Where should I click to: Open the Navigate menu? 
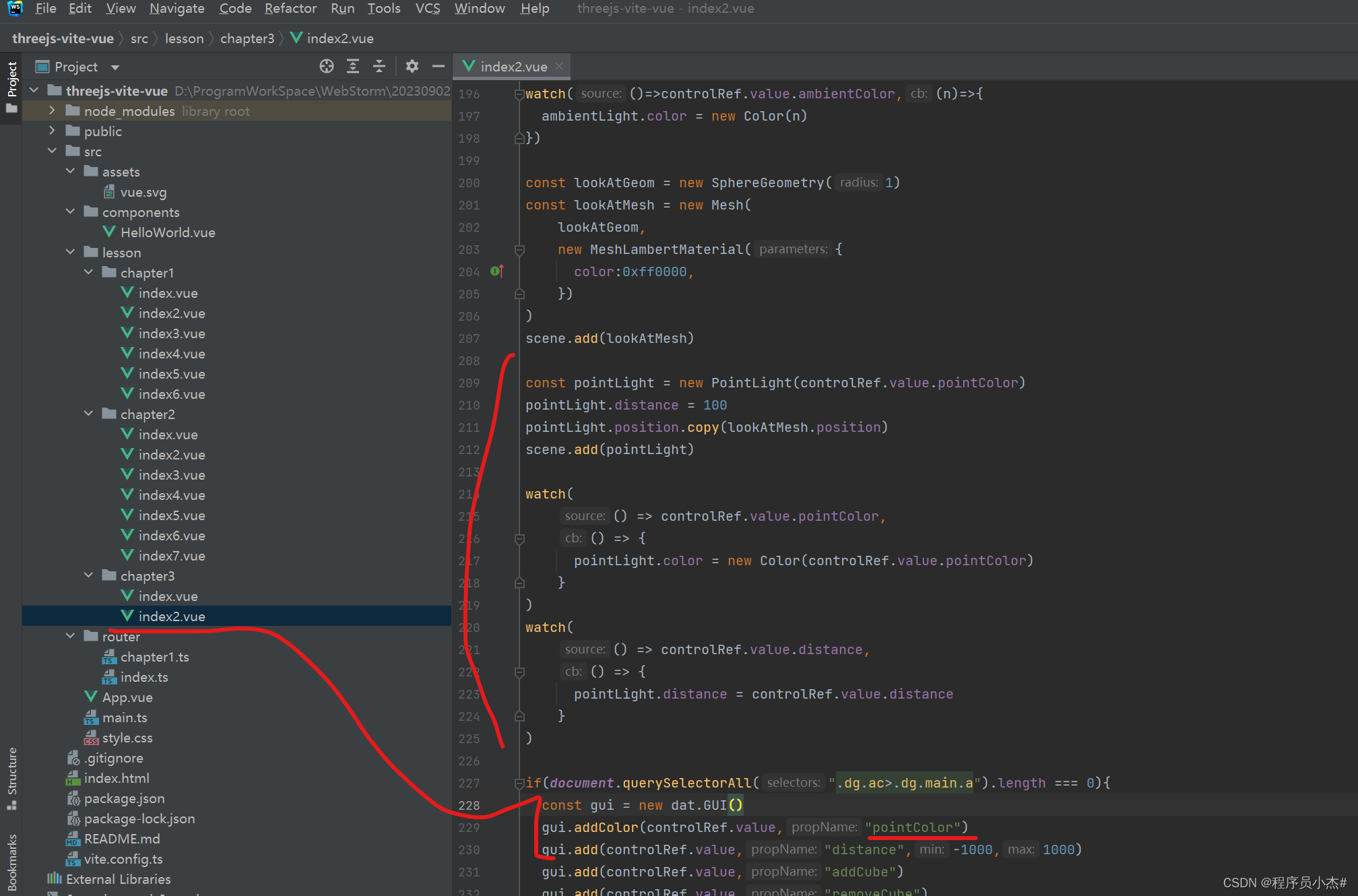click(177, 8)
